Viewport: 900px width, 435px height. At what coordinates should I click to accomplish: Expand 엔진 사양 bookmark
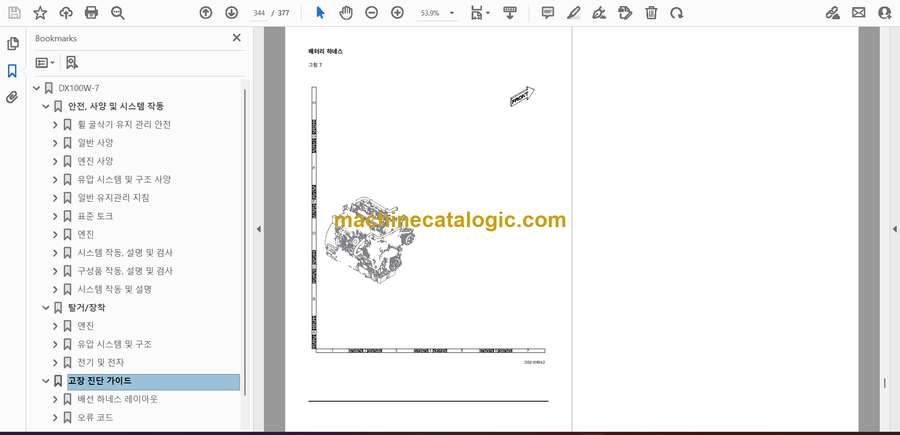(x=55, y=161)
